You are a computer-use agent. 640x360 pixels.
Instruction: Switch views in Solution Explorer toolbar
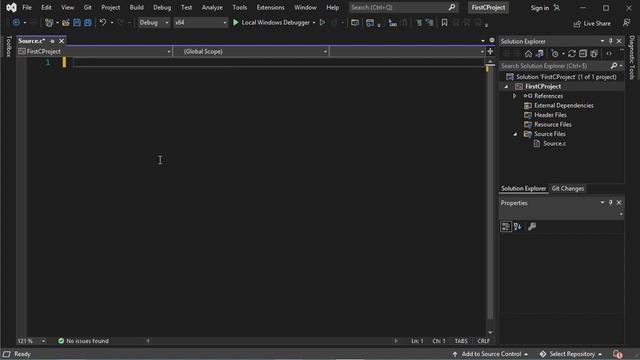[540, 54]
